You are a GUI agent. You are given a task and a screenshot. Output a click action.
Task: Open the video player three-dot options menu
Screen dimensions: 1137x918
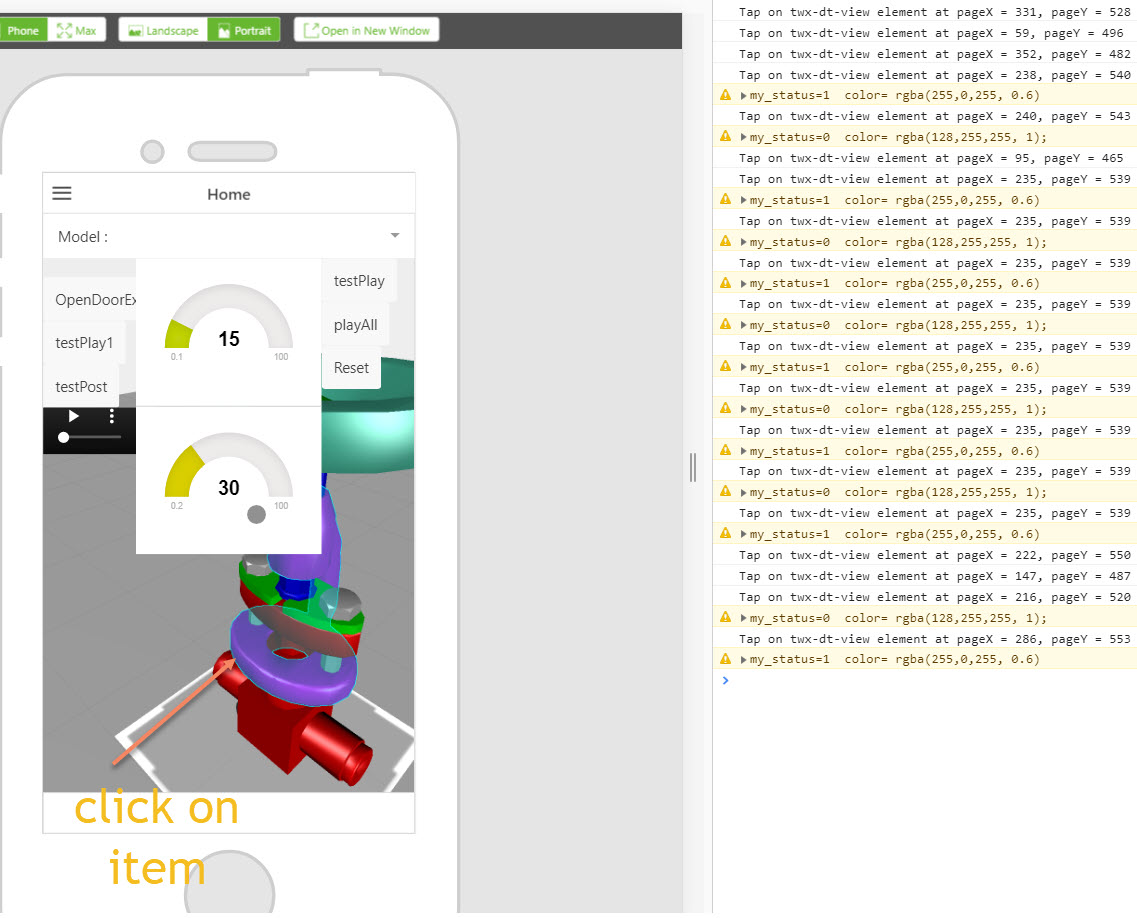pyautogui.click(x=111, y=416)
